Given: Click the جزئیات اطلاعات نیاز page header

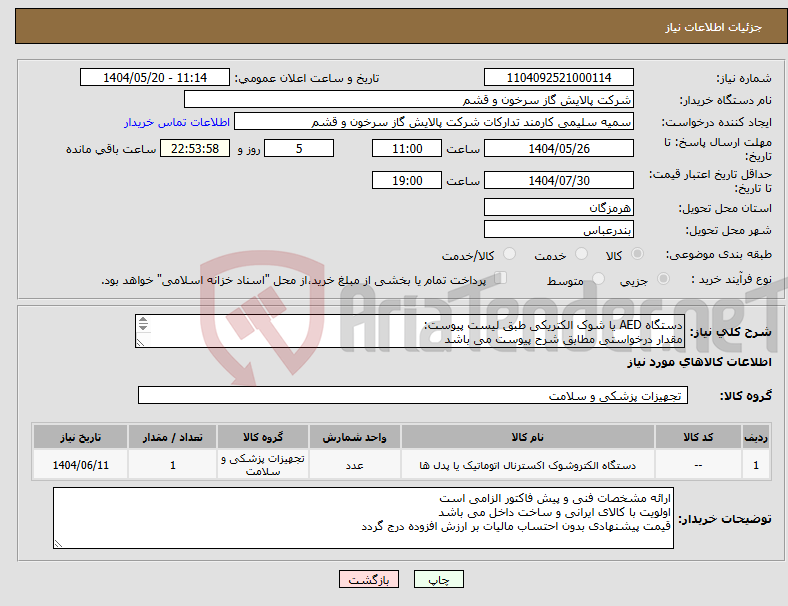Looking at the screenshot, I should pos(714,27).
